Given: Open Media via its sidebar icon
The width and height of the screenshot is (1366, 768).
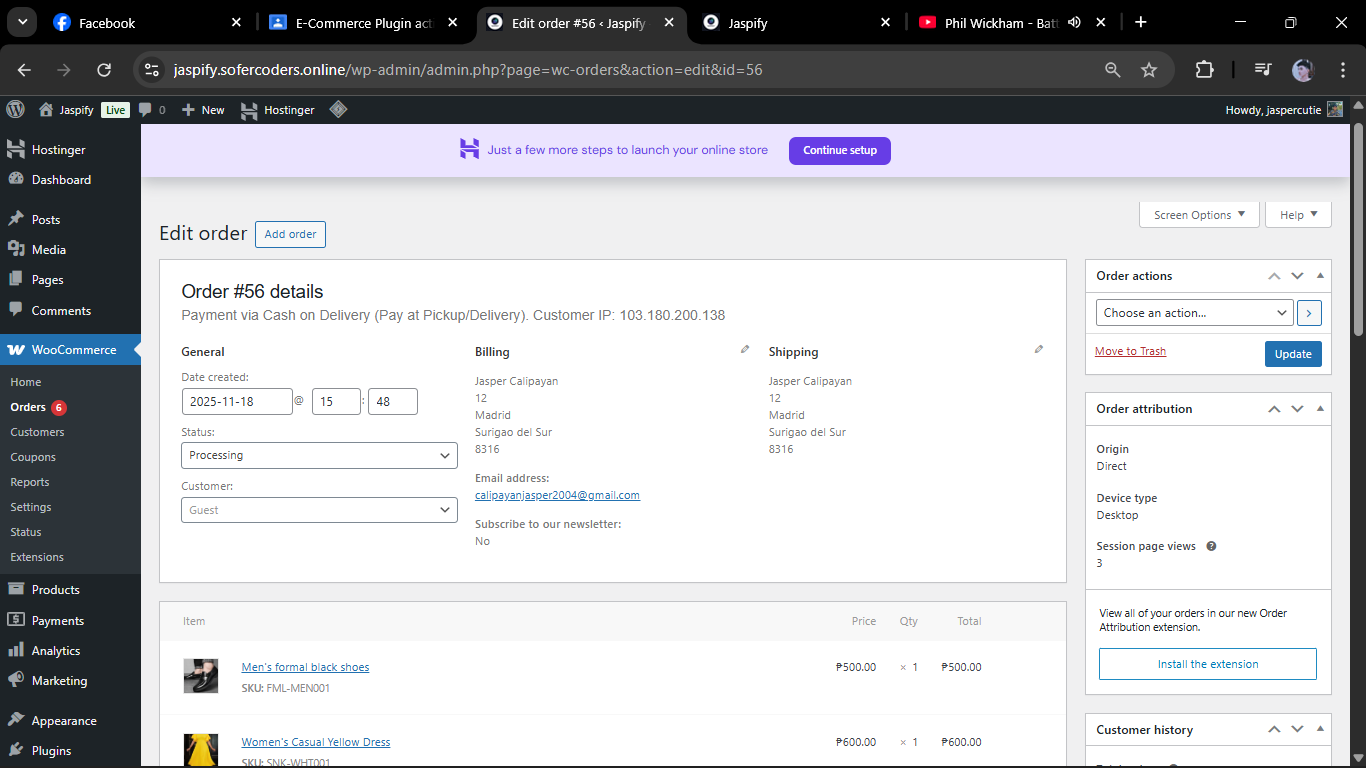Looking at the screenshot, I should tap(18, 249).
